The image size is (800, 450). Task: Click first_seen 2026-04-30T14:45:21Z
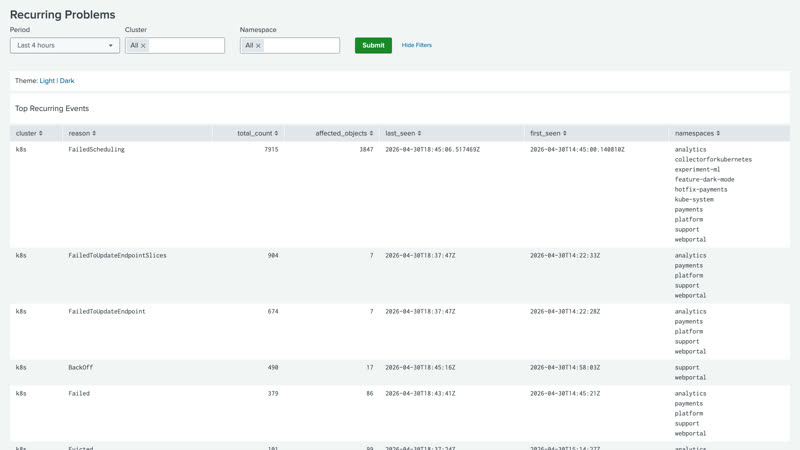(565, 394)
